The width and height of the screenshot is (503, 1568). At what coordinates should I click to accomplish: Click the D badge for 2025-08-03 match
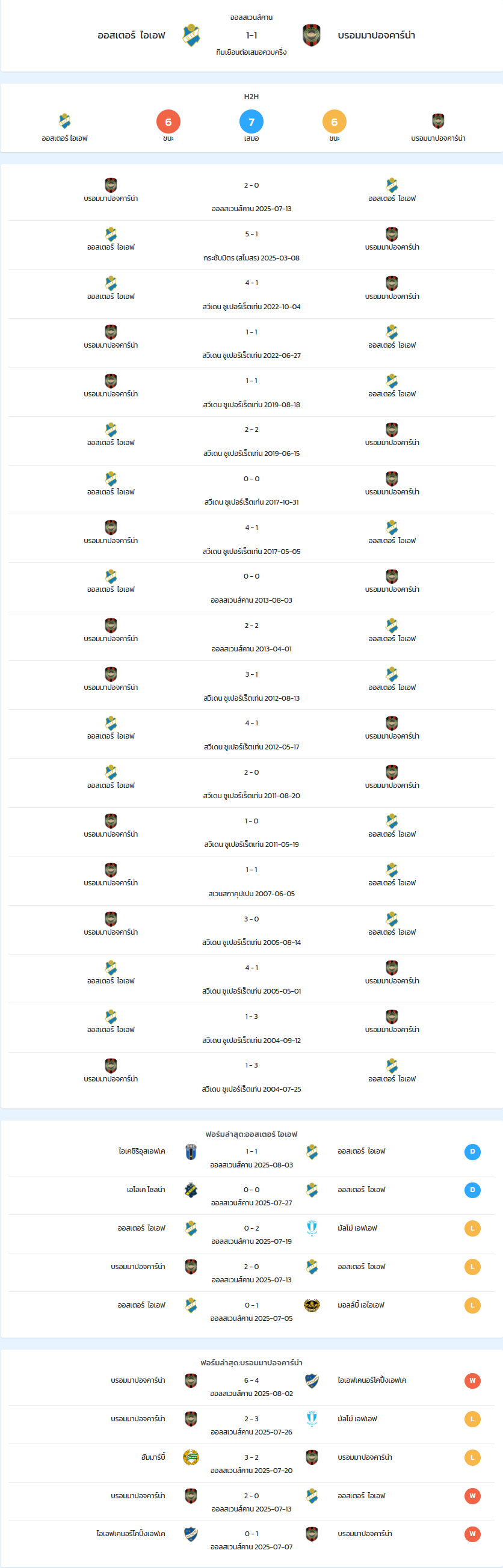pos(472,1152)
